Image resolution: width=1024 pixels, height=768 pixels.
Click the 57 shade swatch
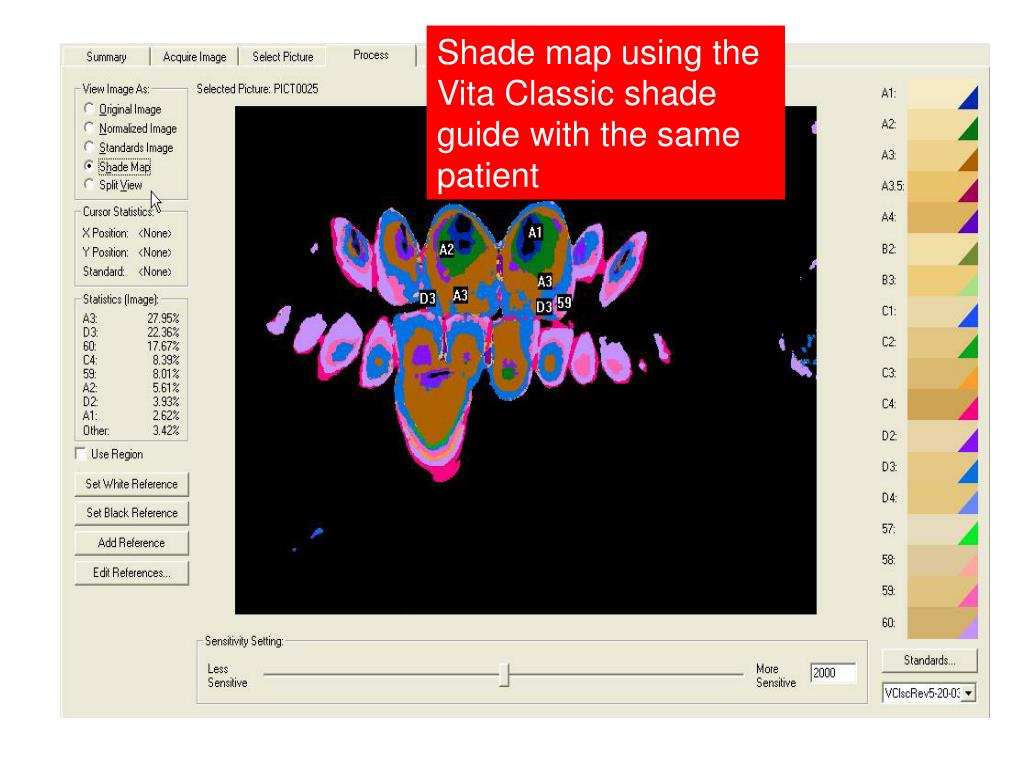pyautogui.click(x=942, y=529)
